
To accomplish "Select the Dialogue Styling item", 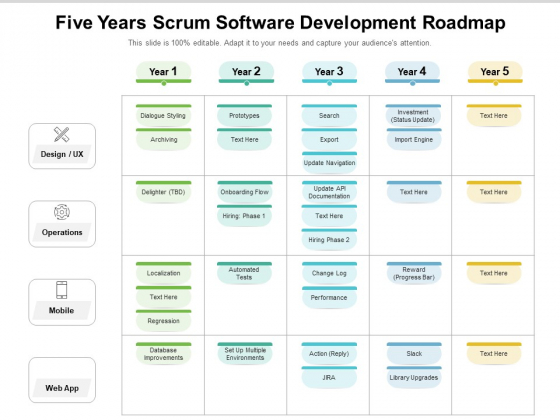I will (x=163, y=115).
